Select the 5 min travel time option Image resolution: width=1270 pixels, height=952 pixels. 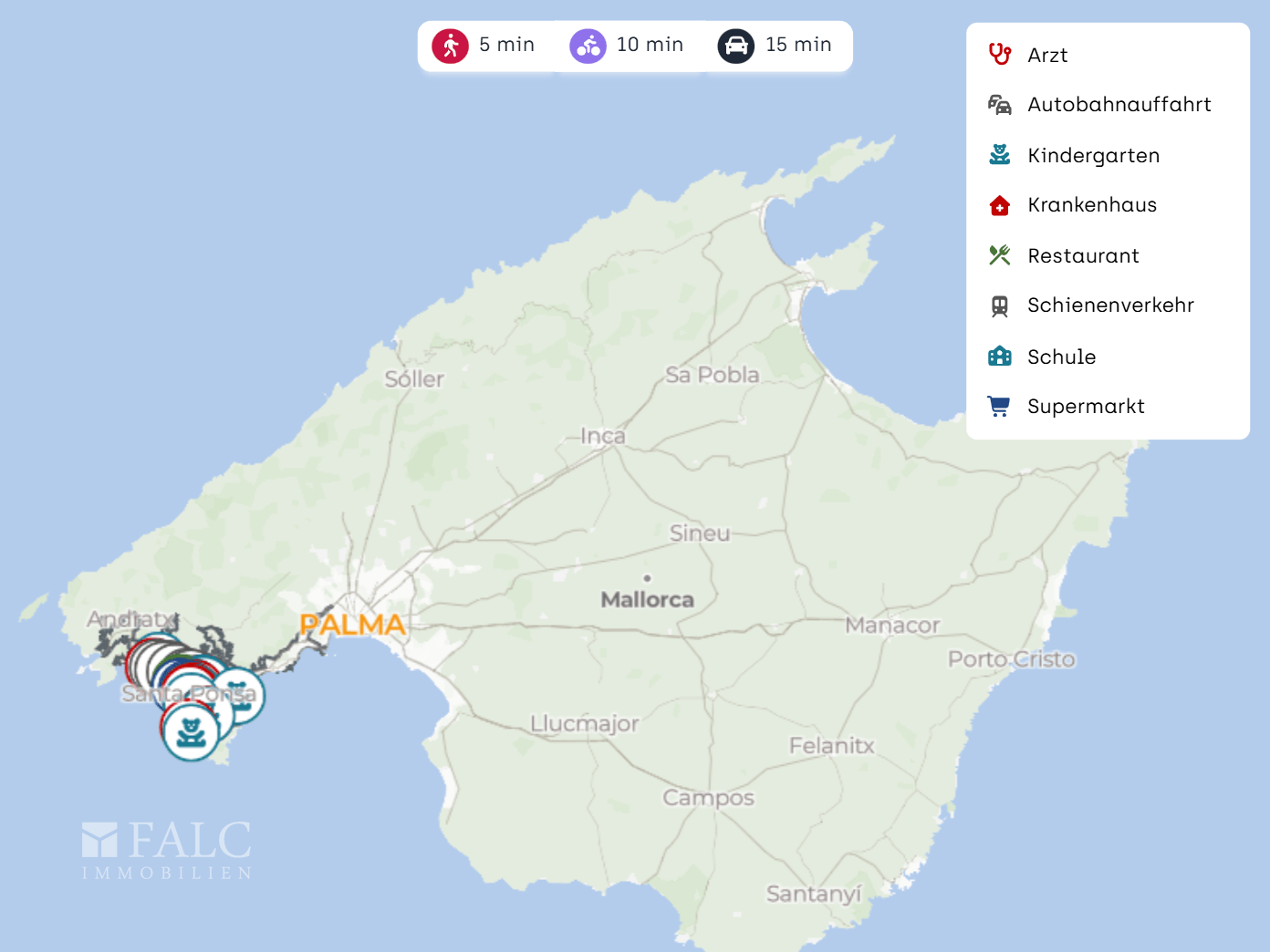506,45
